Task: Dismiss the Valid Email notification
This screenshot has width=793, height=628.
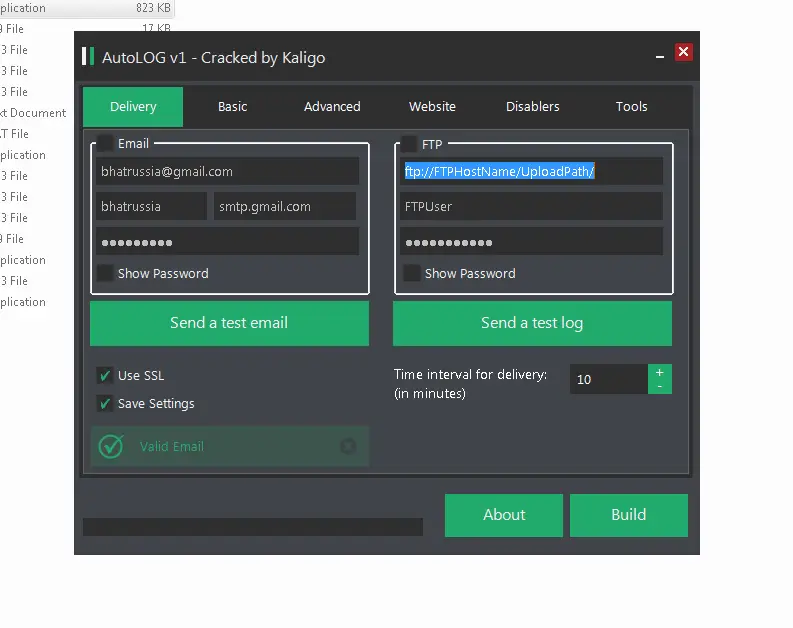Action: point(348,447)
